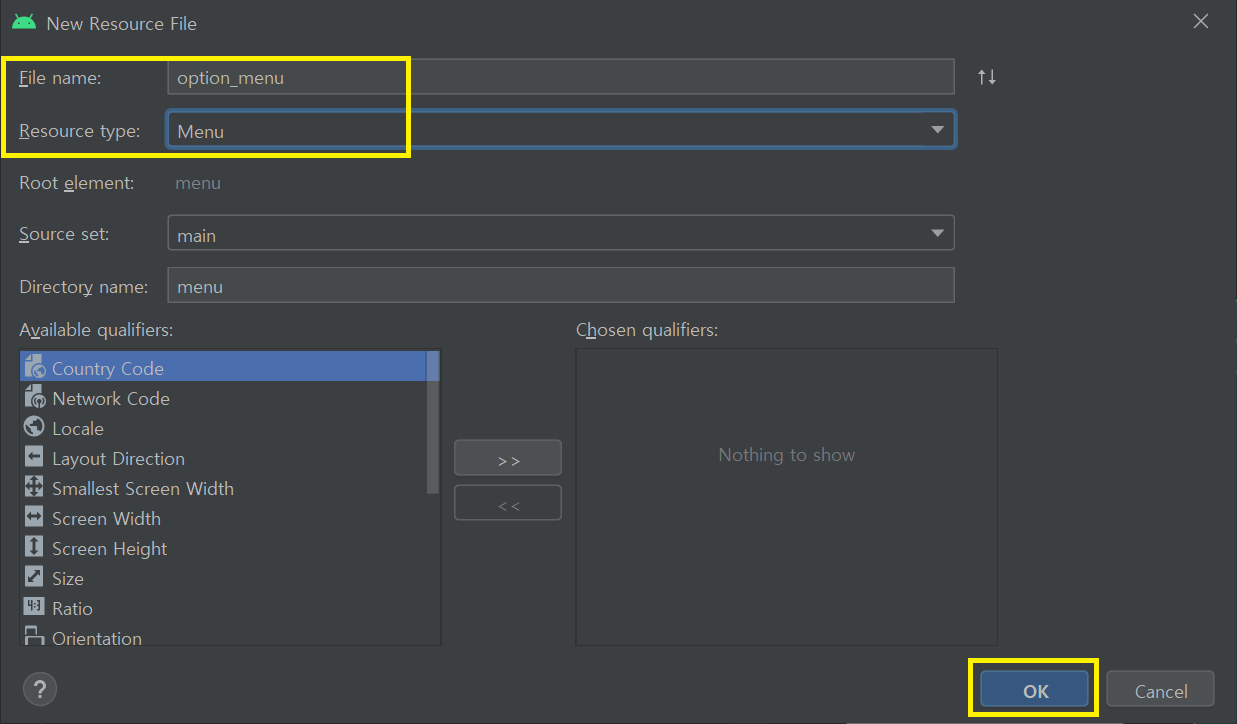Click the Locale globe icon
Viewport: 1237px width, 724px height.
[x=34, y=427]
